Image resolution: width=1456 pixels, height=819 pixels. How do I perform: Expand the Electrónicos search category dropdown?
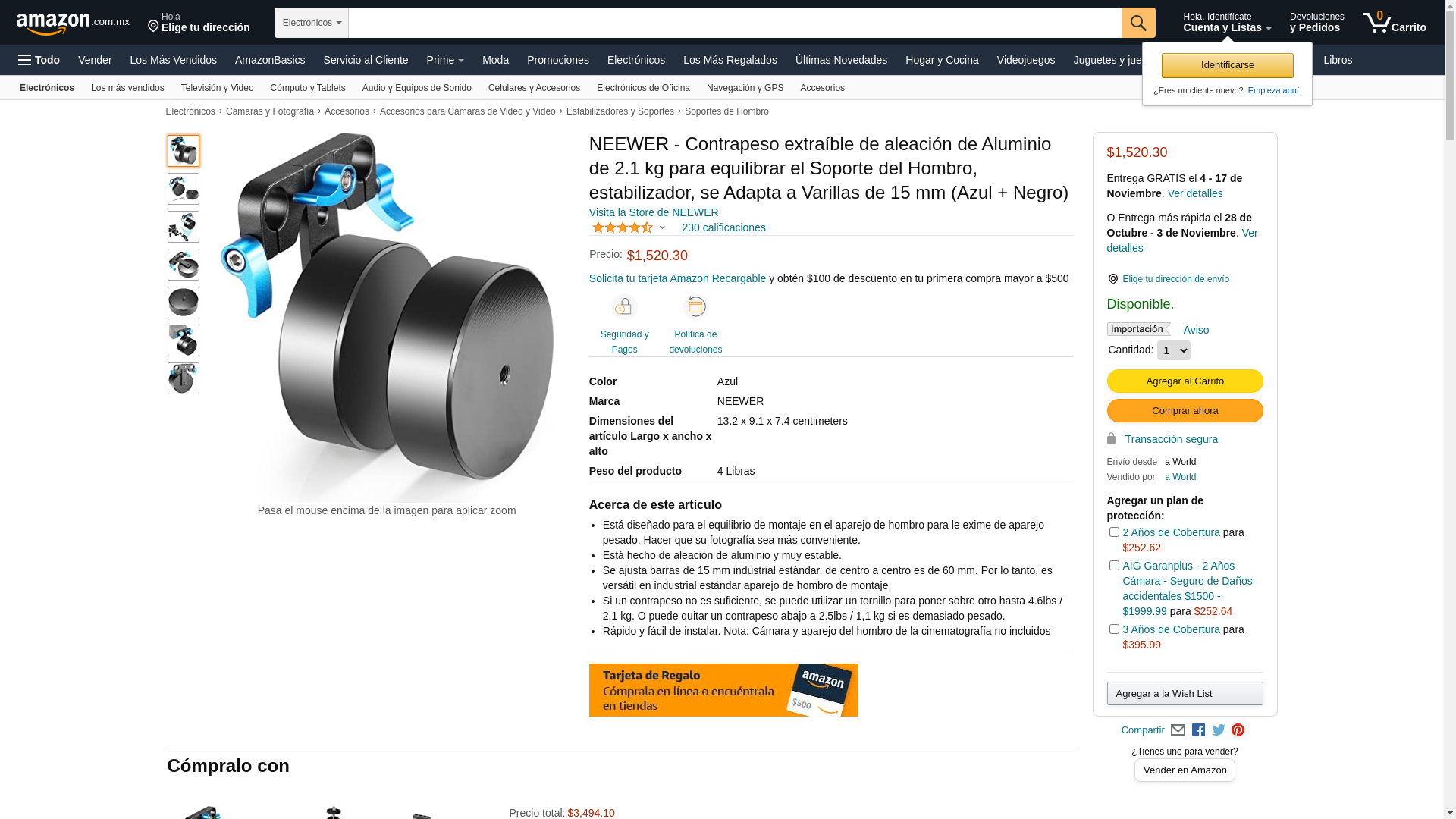pos(312,23)
